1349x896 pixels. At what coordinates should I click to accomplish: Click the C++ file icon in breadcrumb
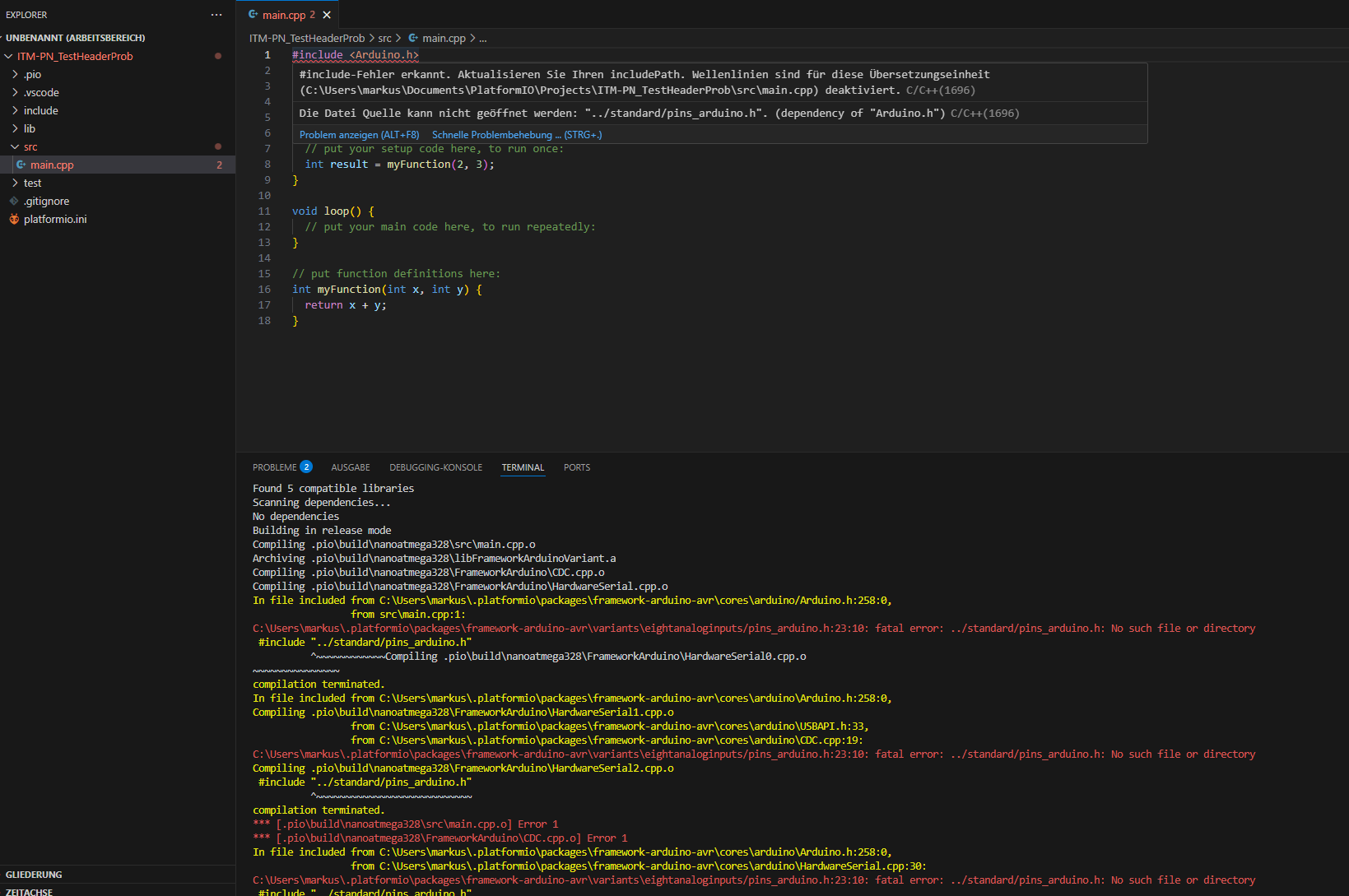[x=413, y=39]
